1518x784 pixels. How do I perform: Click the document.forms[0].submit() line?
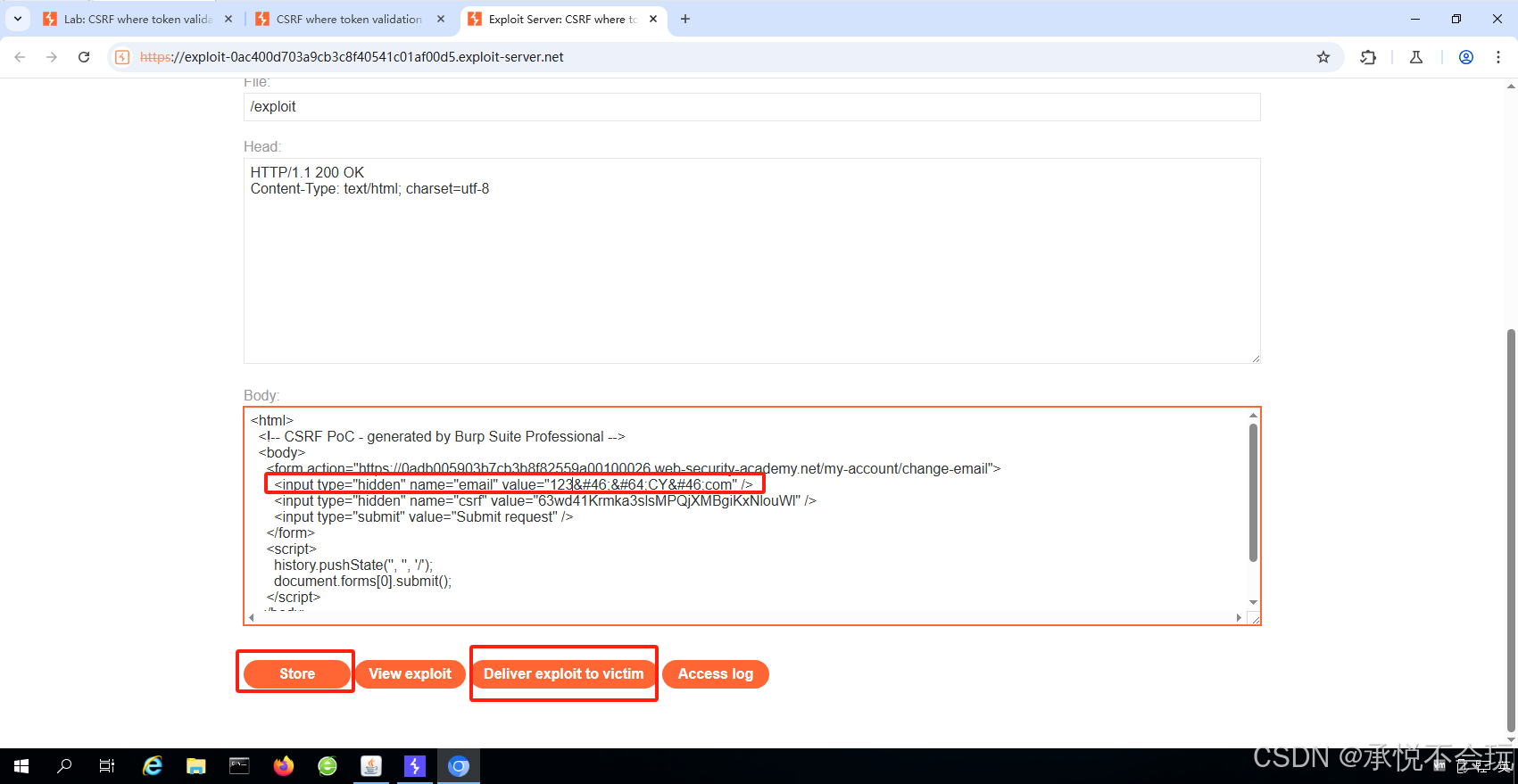(x=362, y=581)
